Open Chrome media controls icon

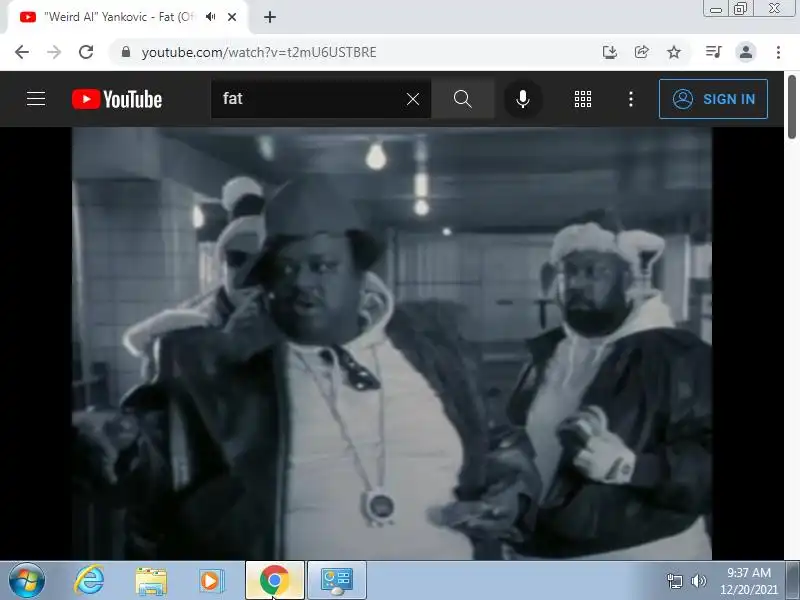pos(713,52)
